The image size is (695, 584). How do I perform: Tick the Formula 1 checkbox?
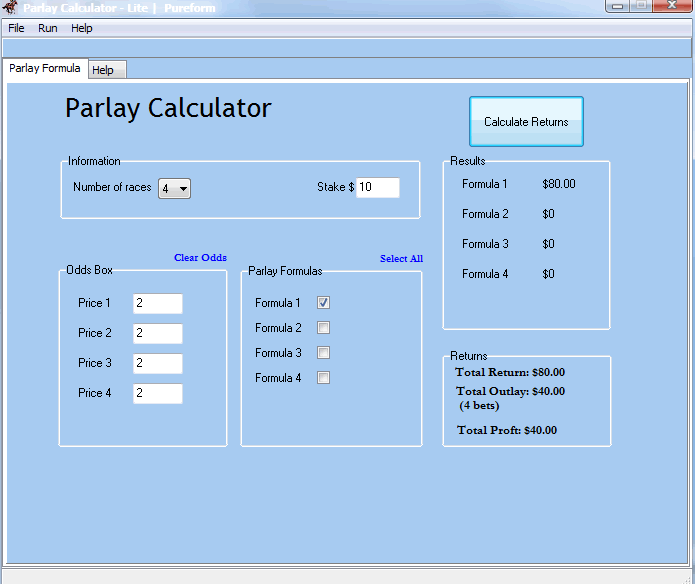(323, 302)
